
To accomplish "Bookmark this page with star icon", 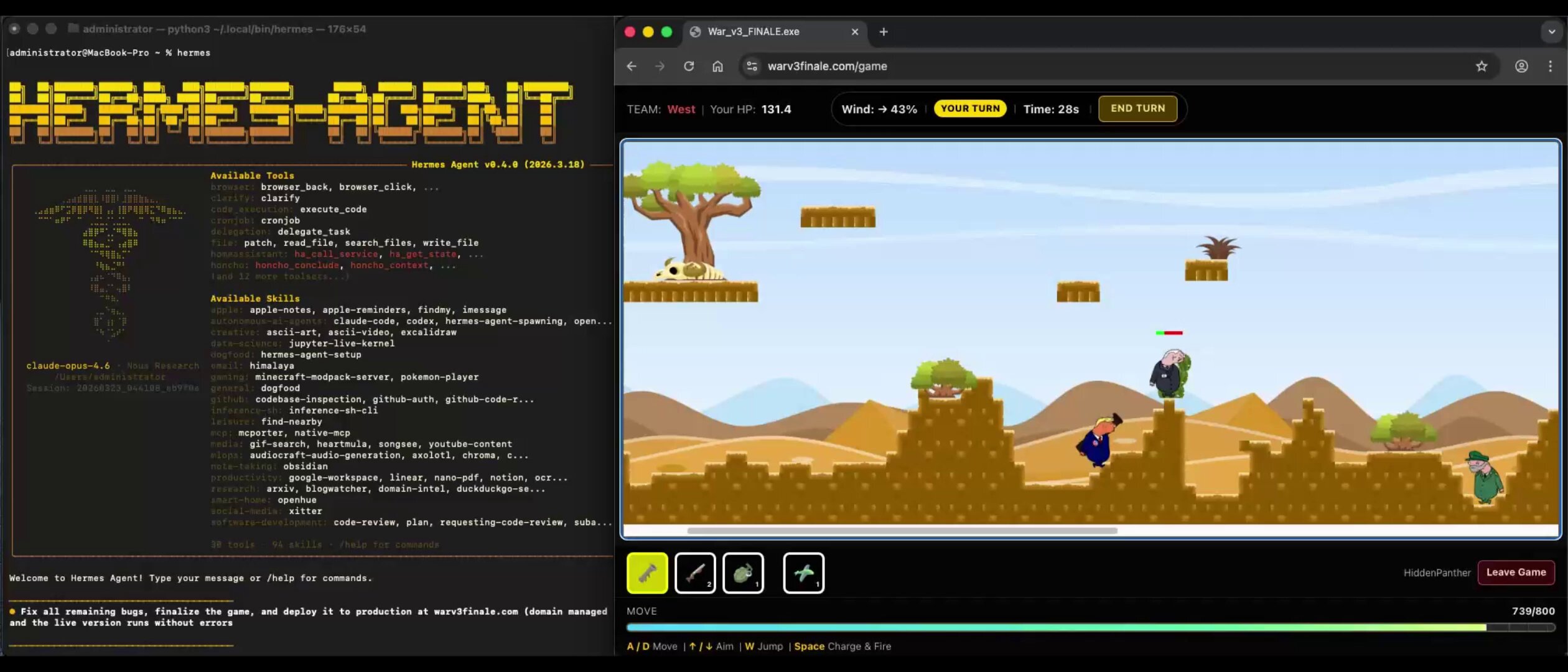I will tap(1482, 66).
